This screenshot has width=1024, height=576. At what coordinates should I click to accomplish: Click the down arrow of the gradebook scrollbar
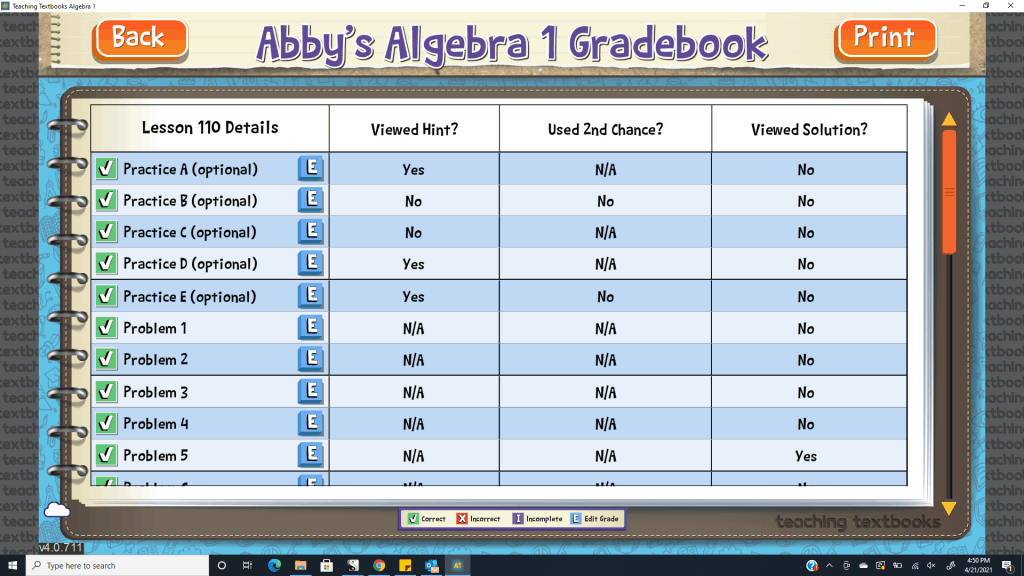coord(949,507)
